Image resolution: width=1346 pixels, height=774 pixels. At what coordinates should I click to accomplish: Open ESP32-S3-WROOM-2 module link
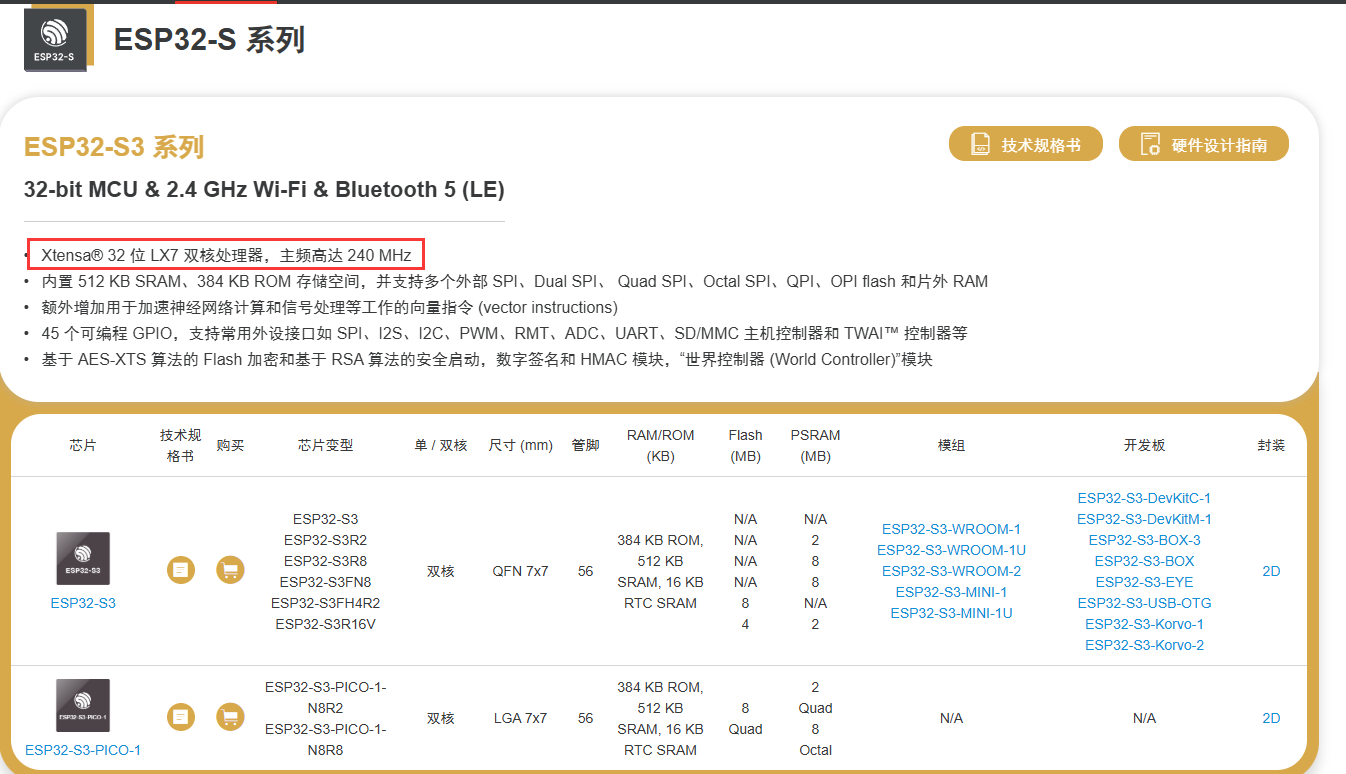point(951,571)
